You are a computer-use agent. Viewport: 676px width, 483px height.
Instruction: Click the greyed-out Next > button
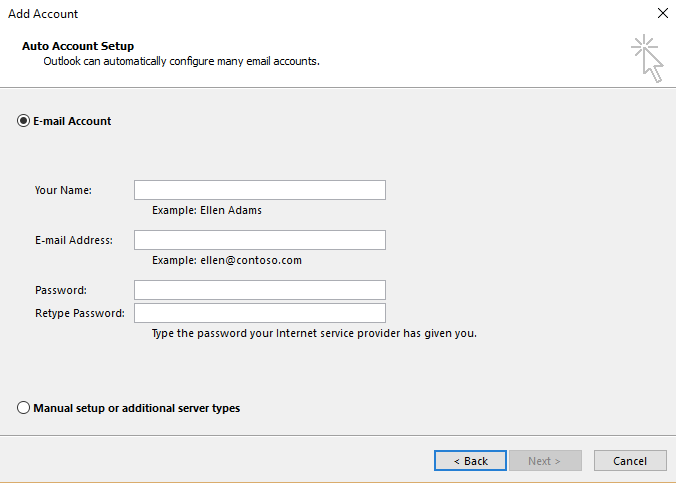click(545, 461)
